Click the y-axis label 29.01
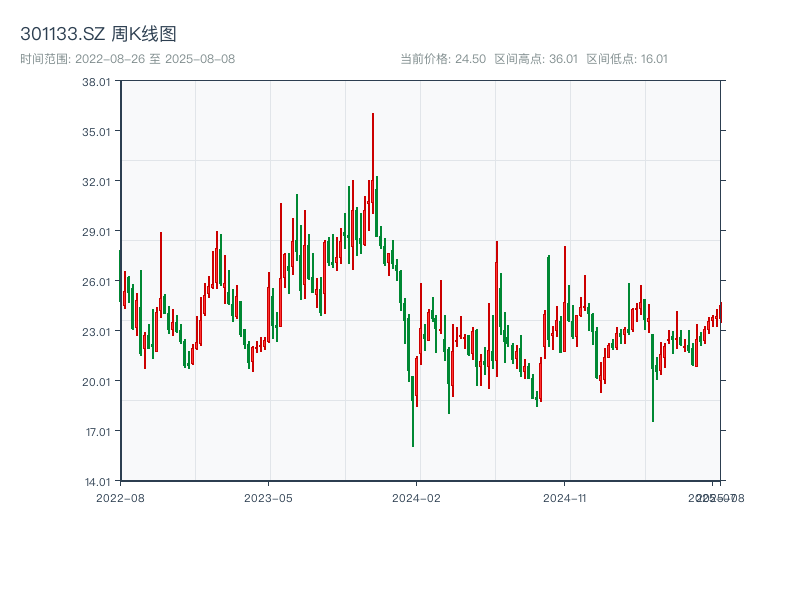The height and width of the screenshot is (600, 800). coord(96,232)
